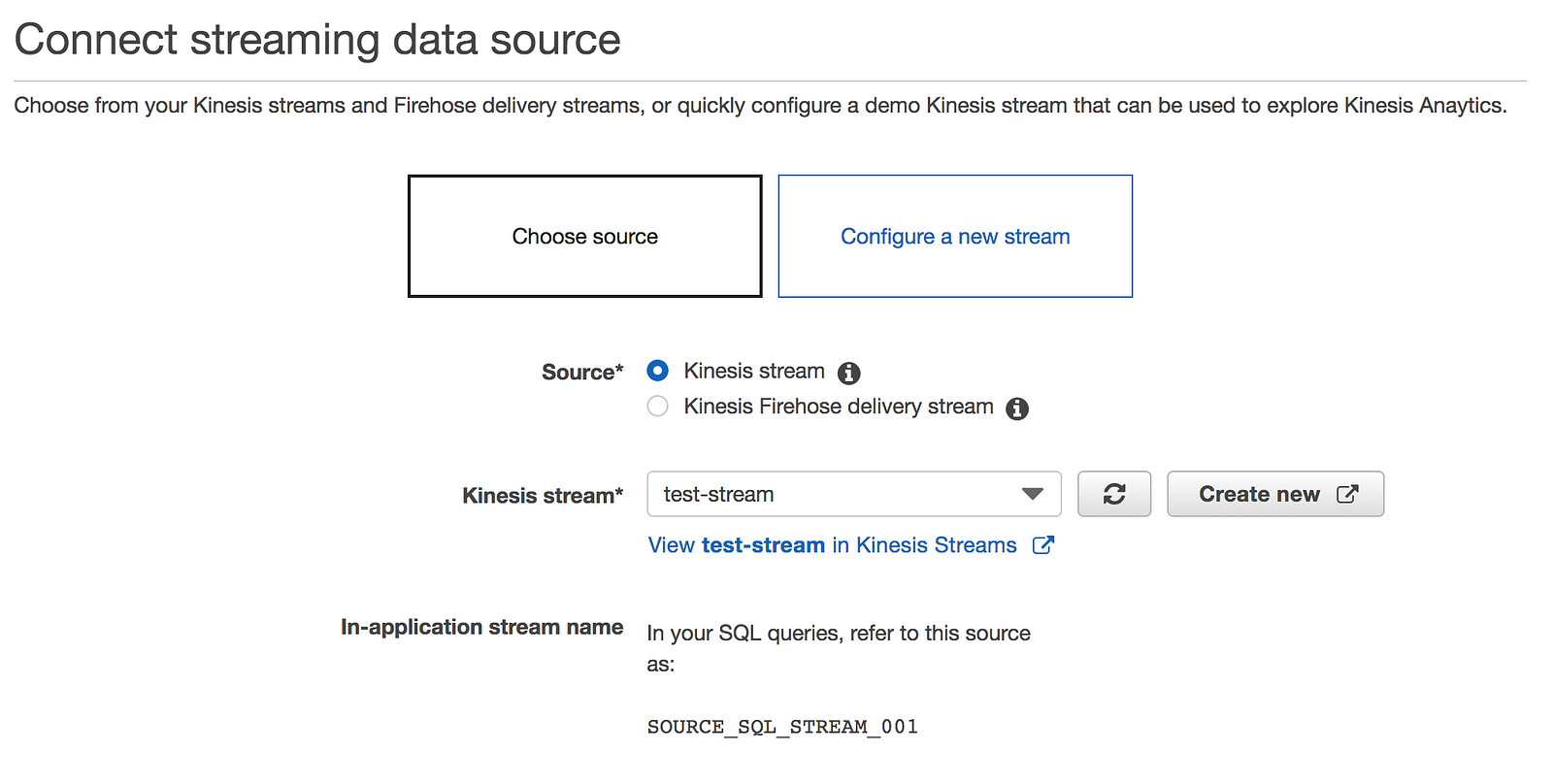Click the In-application stream name label

click(x=481, y=627)
